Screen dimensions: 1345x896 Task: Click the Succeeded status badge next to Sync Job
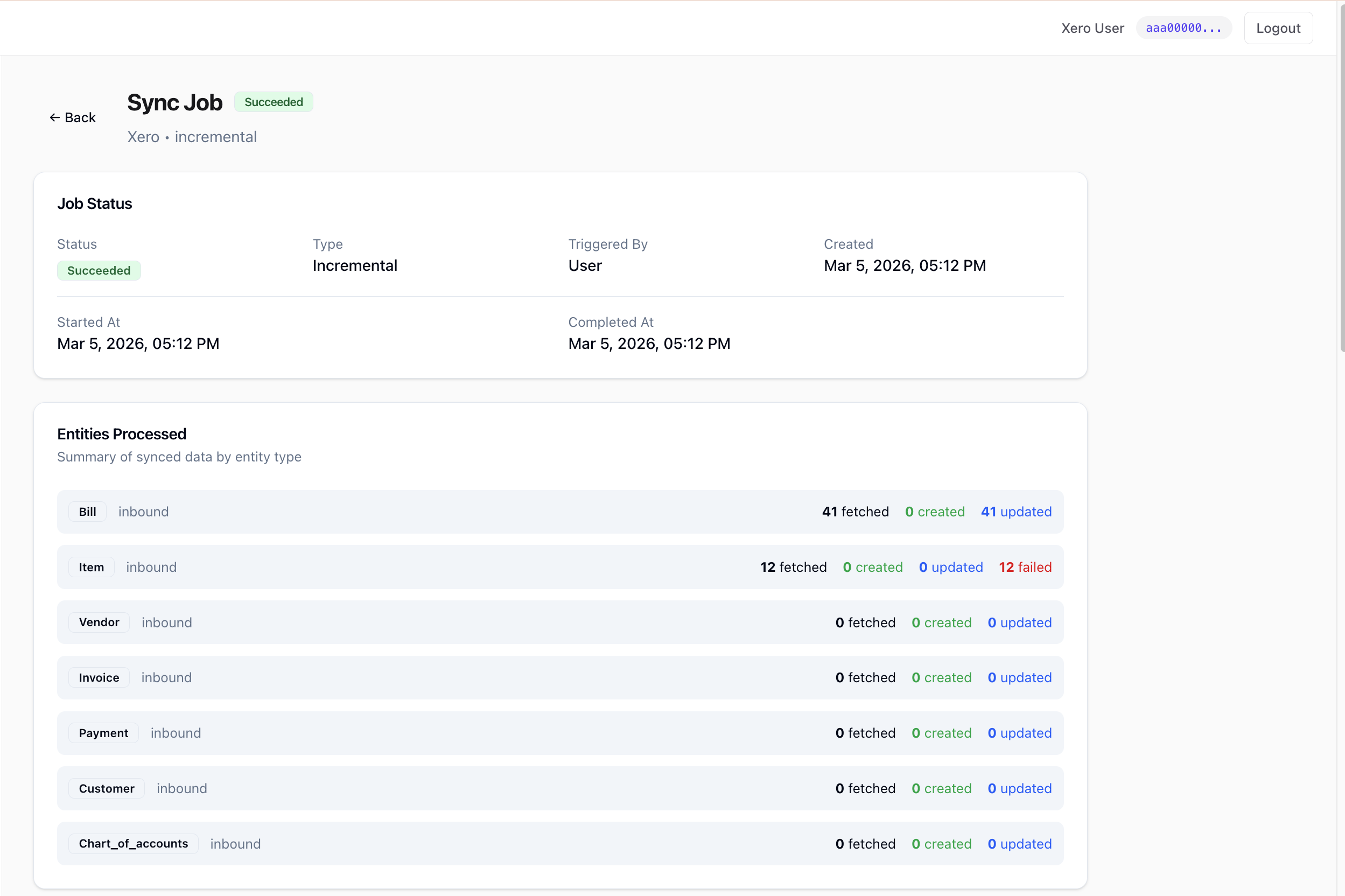coord(273,102)
